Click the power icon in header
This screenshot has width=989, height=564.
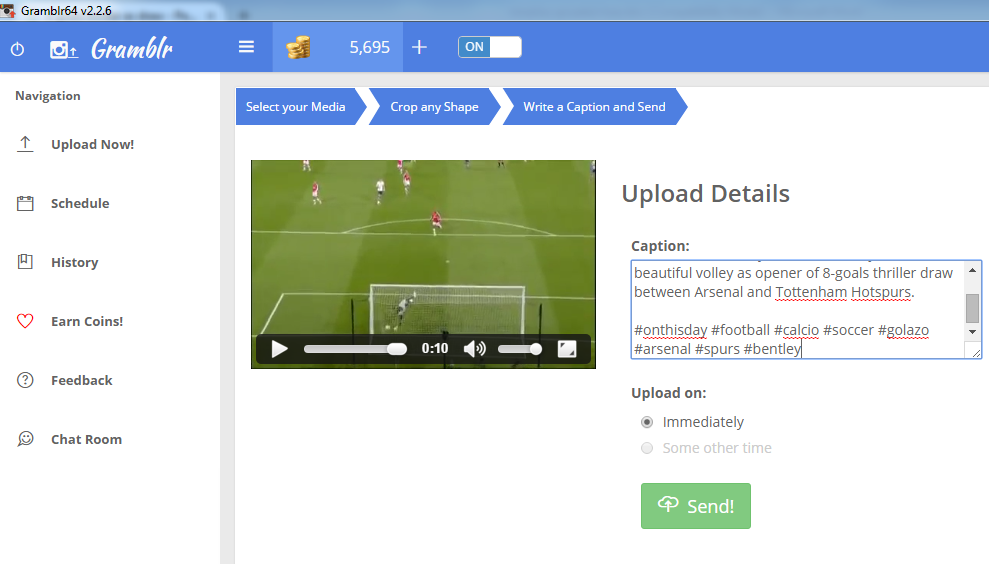[18, 49]
